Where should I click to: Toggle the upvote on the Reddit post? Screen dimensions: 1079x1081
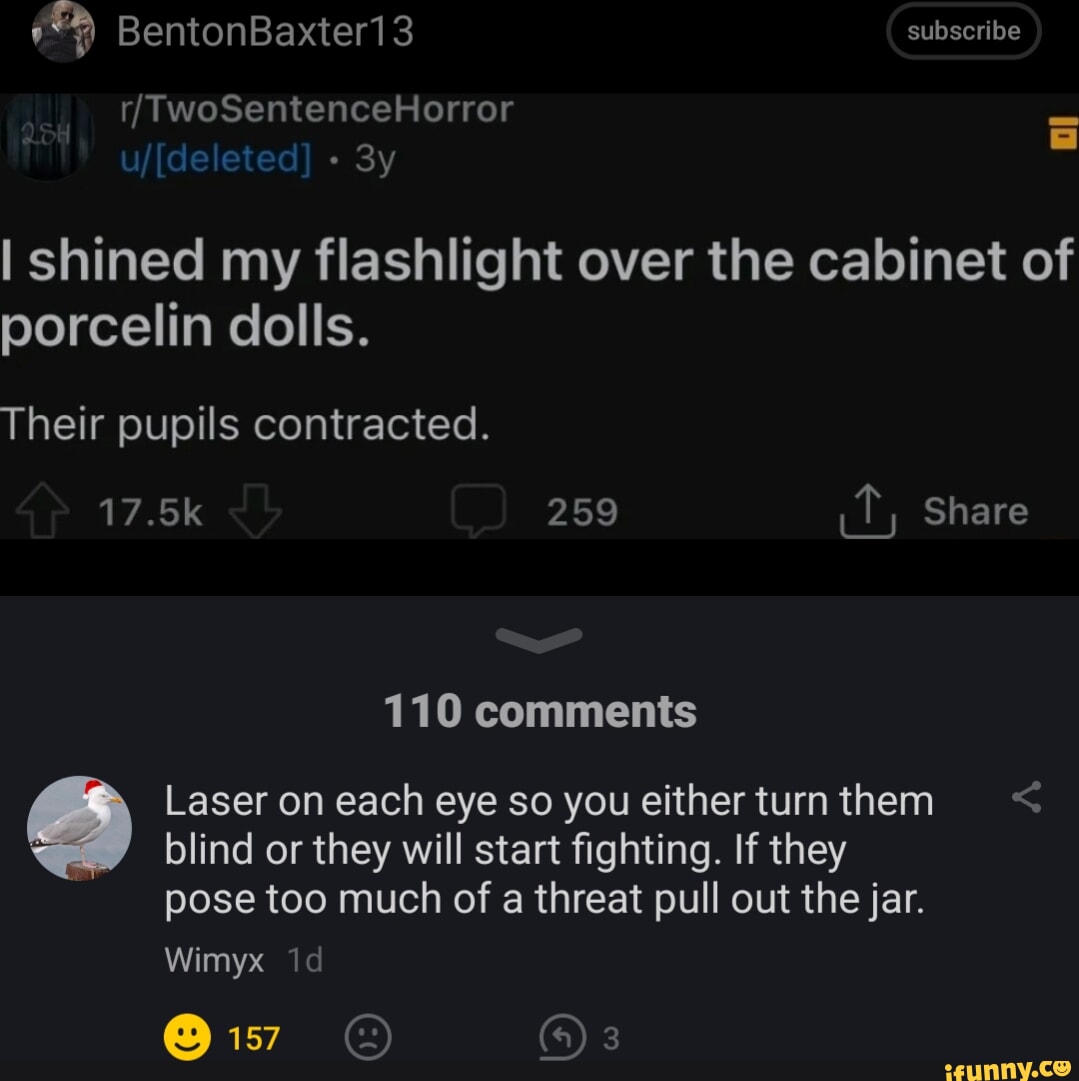click(x=40, y=510)
